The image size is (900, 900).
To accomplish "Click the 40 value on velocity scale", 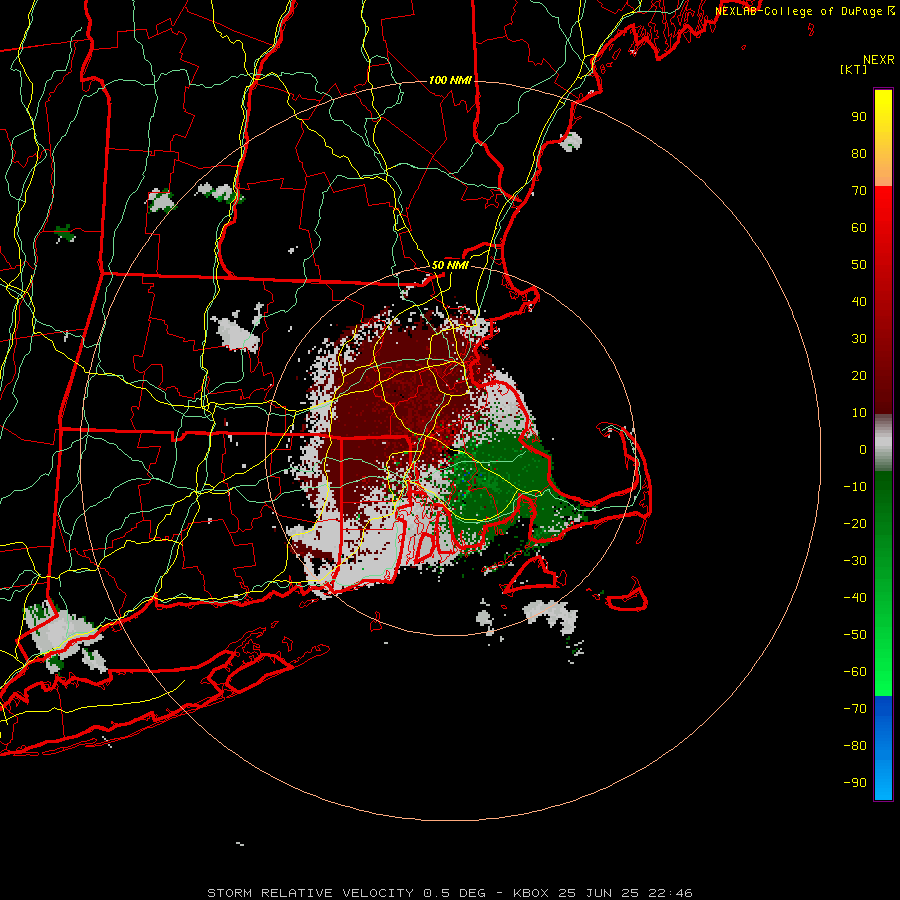I will (x=859, y=302).
